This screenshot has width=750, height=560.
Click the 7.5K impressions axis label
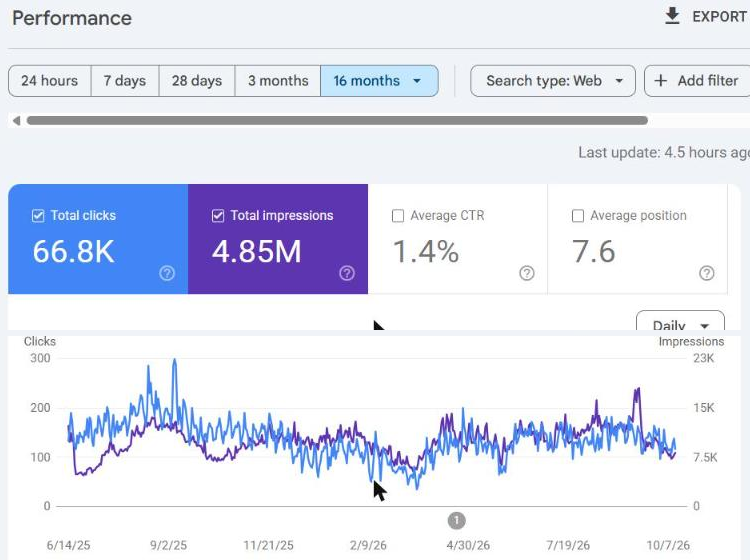pos(705,458)
